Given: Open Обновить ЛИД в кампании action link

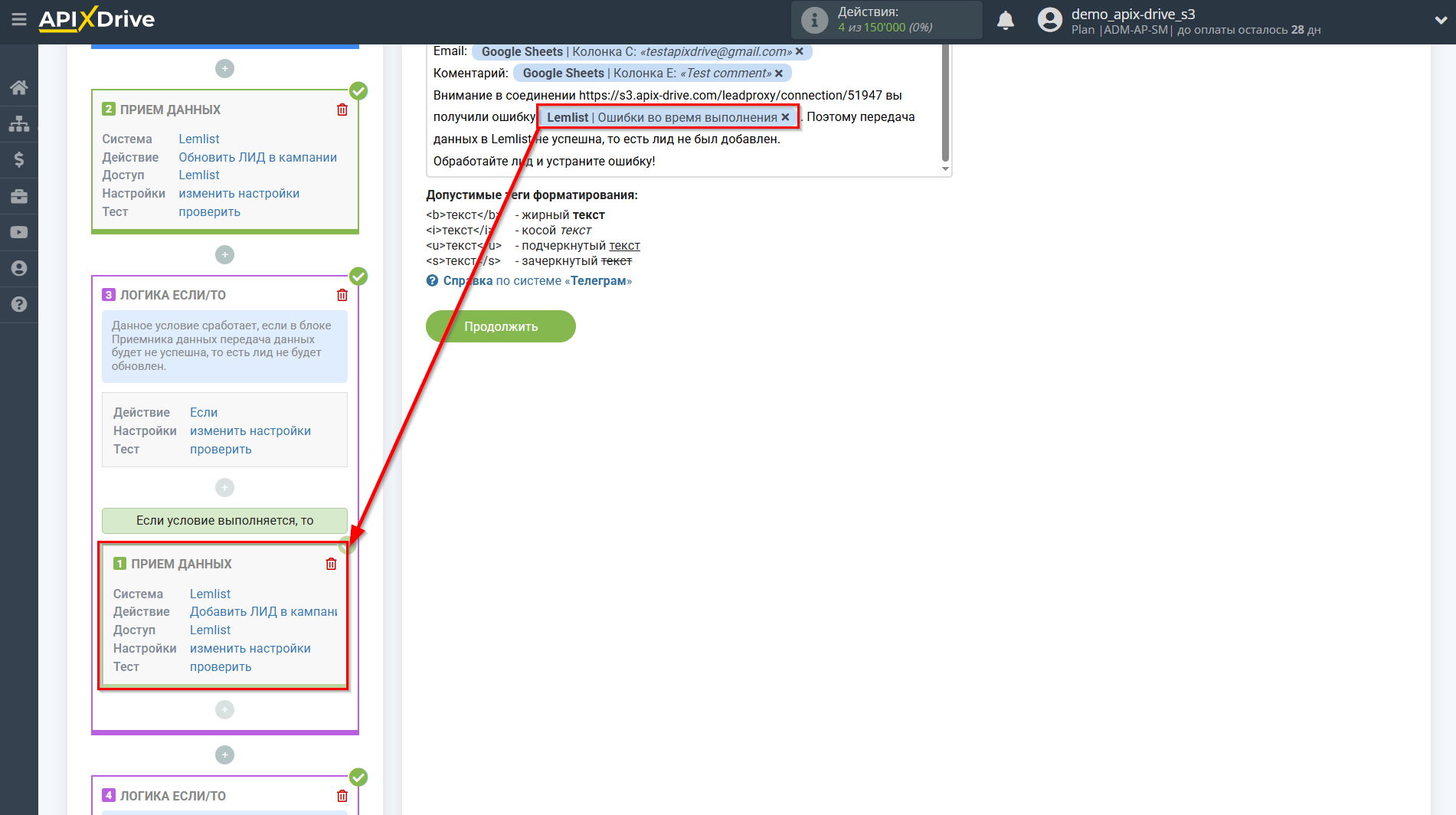Looking at the screenshot, I should coord(257,157).
